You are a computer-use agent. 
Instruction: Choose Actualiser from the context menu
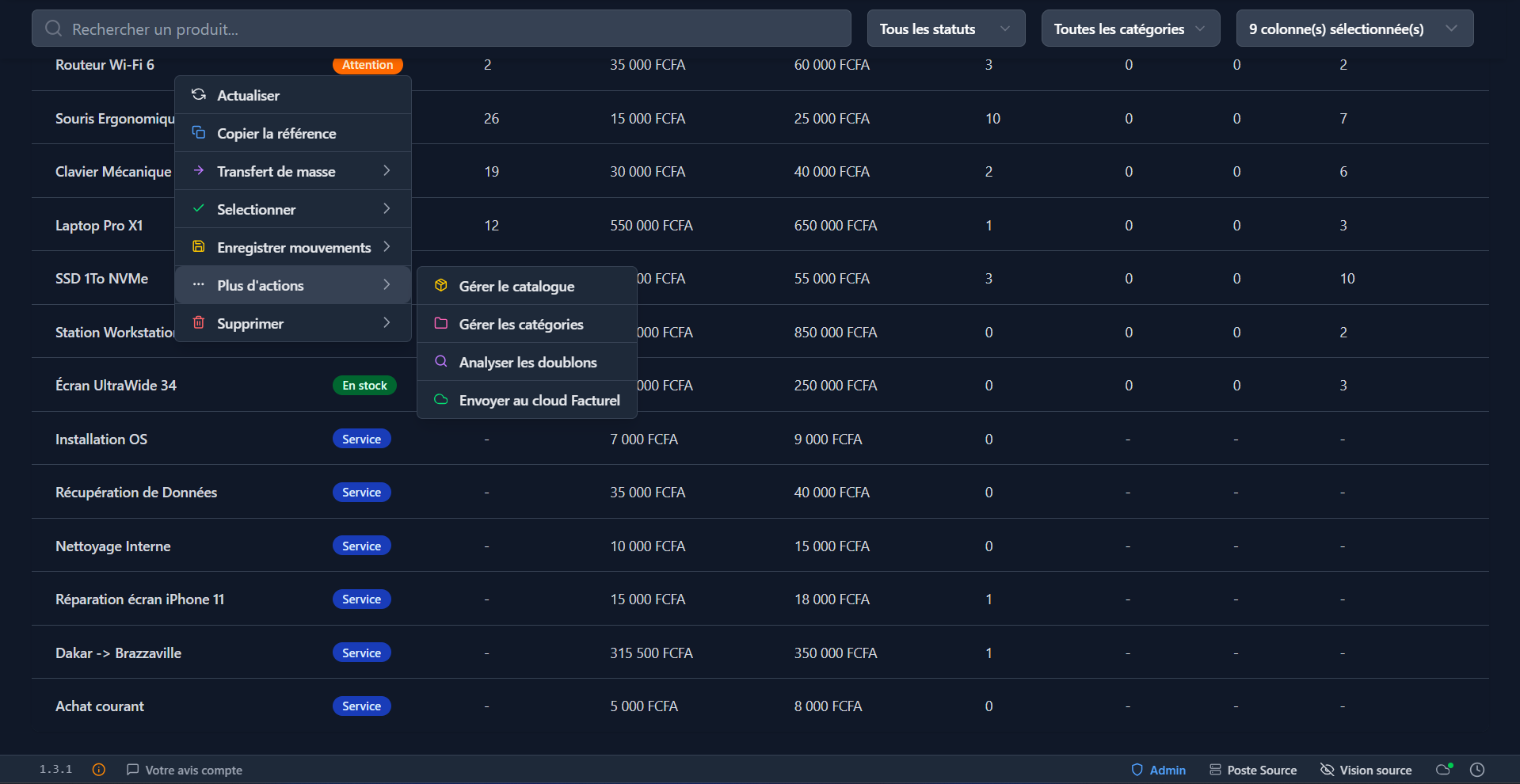293,95
